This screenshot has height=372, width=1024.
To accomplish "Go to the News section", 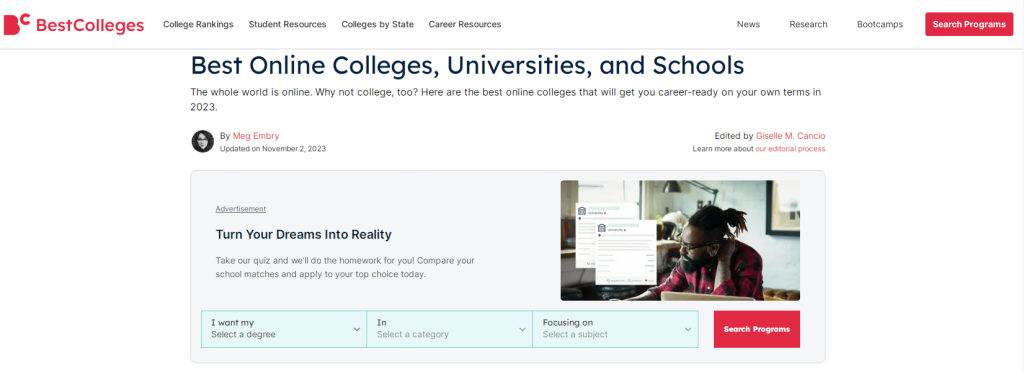I will pyautogui.click(x=748, y=24).
